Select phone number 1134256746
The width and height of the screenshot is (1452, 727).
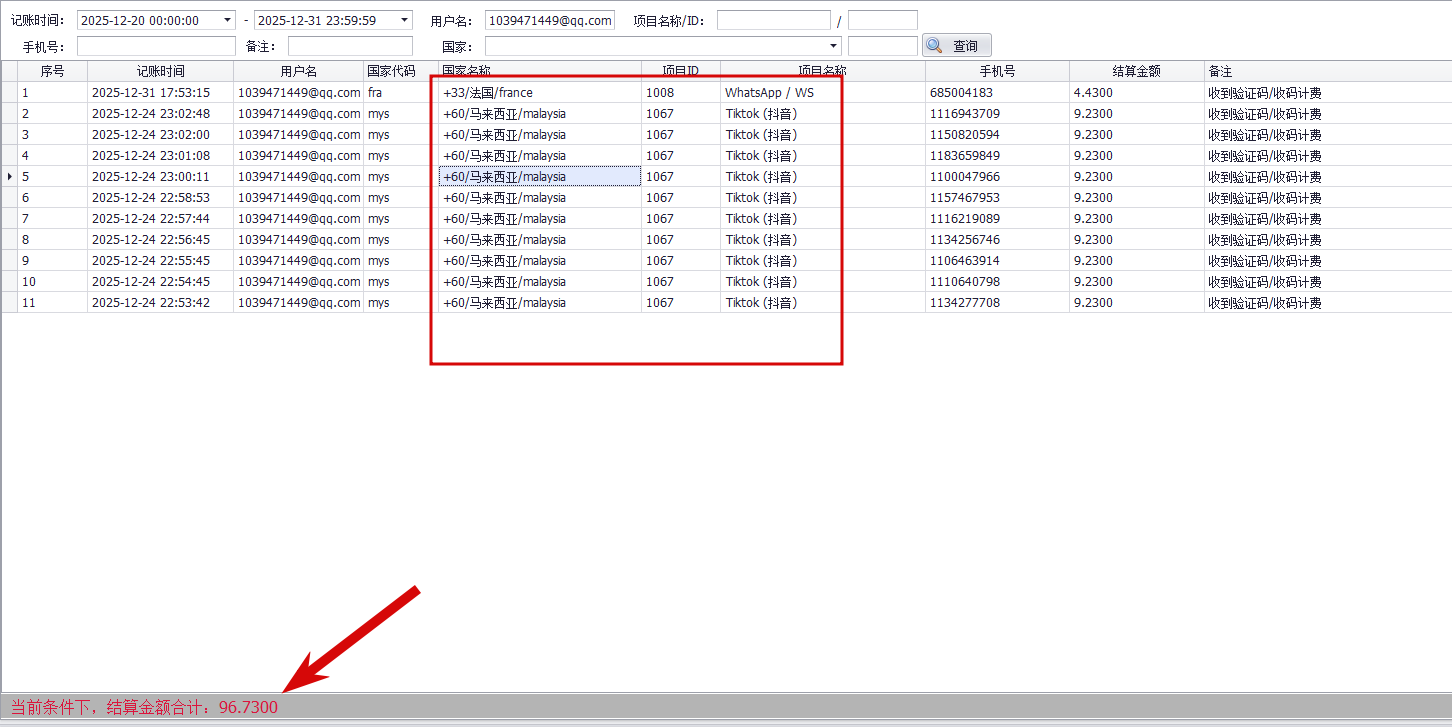click(997, 239)
